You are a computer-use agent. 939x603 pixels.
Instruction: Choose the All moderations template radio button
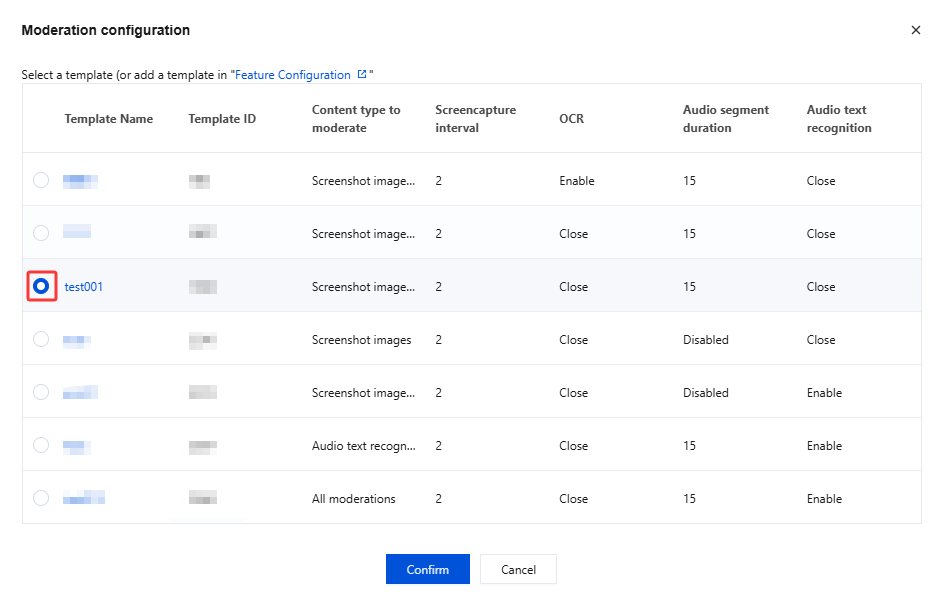[x=41, y=499]
